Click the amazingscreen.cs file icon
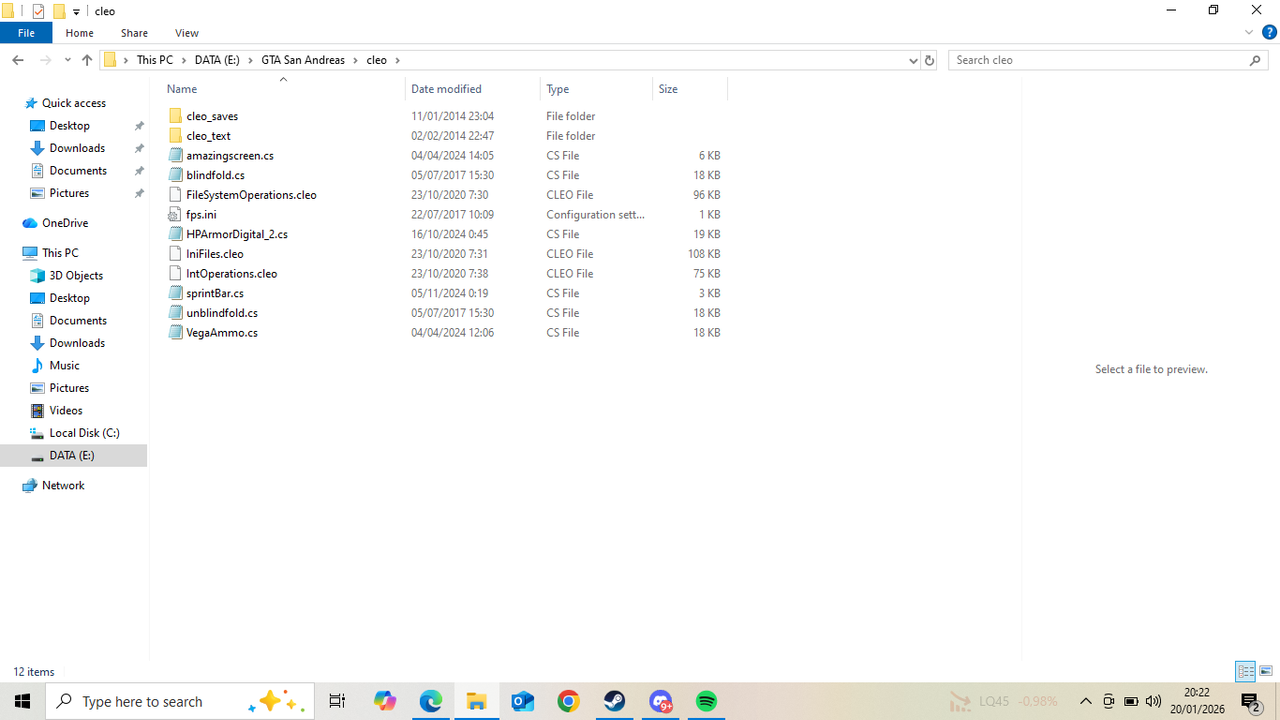Image resolution: width=1280 pixels, height=720 pixels. pos(176,155)
